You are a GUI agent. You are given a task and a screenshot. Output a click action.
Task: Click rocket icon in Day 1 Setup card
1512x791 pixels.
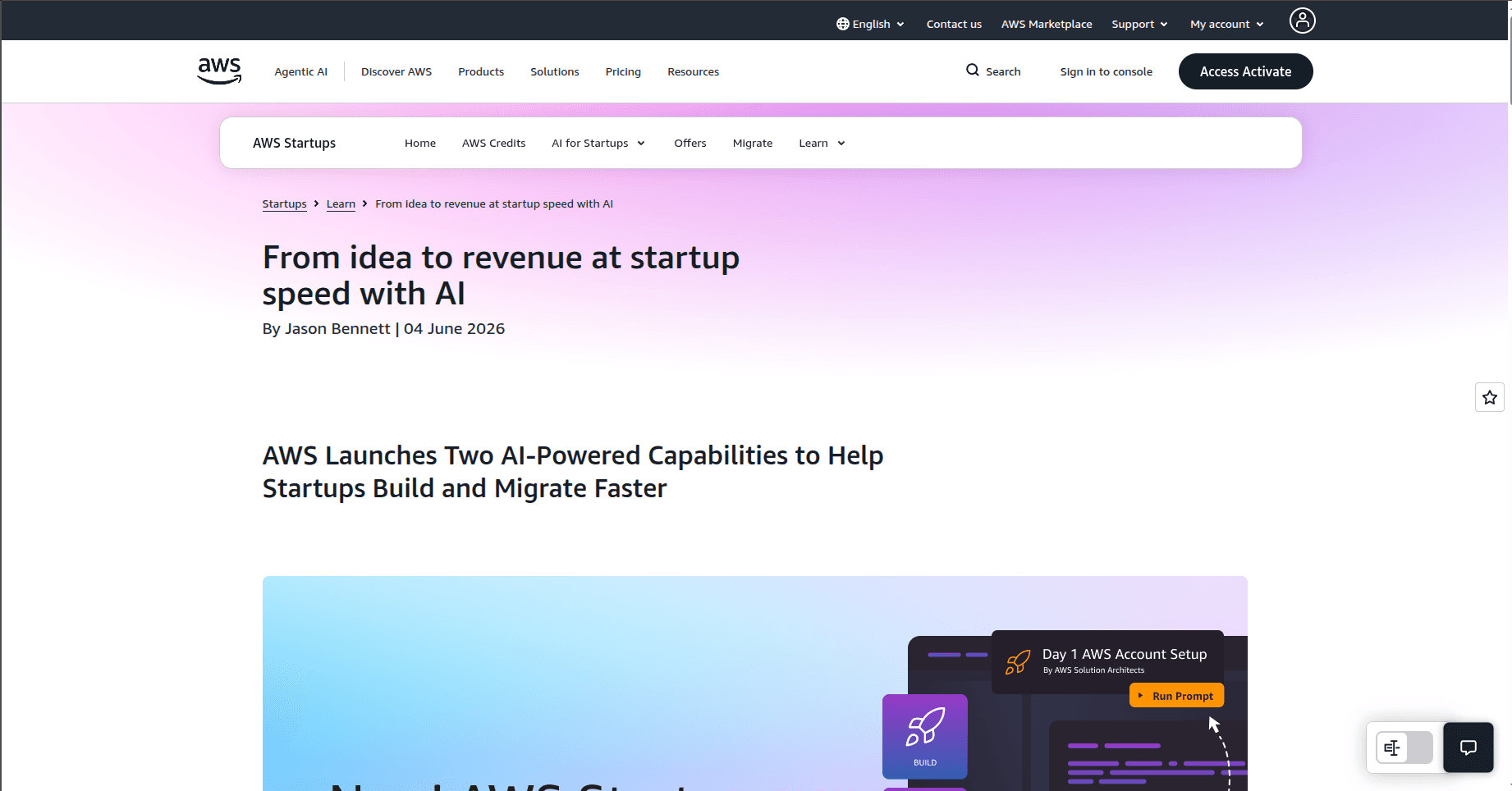[1018, 661]
